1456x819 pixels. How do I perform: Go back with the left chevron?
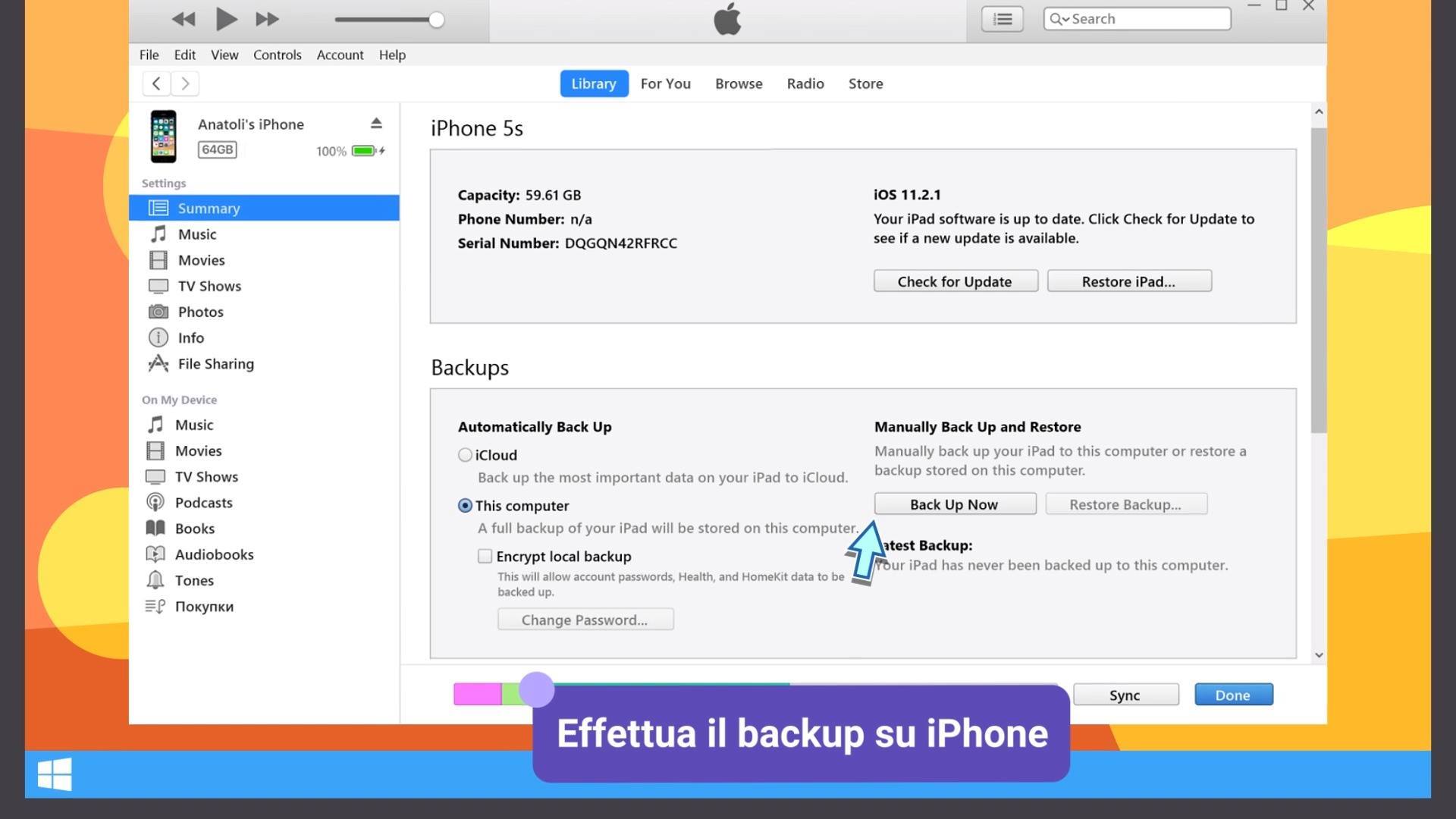click(x=156, y=83)
